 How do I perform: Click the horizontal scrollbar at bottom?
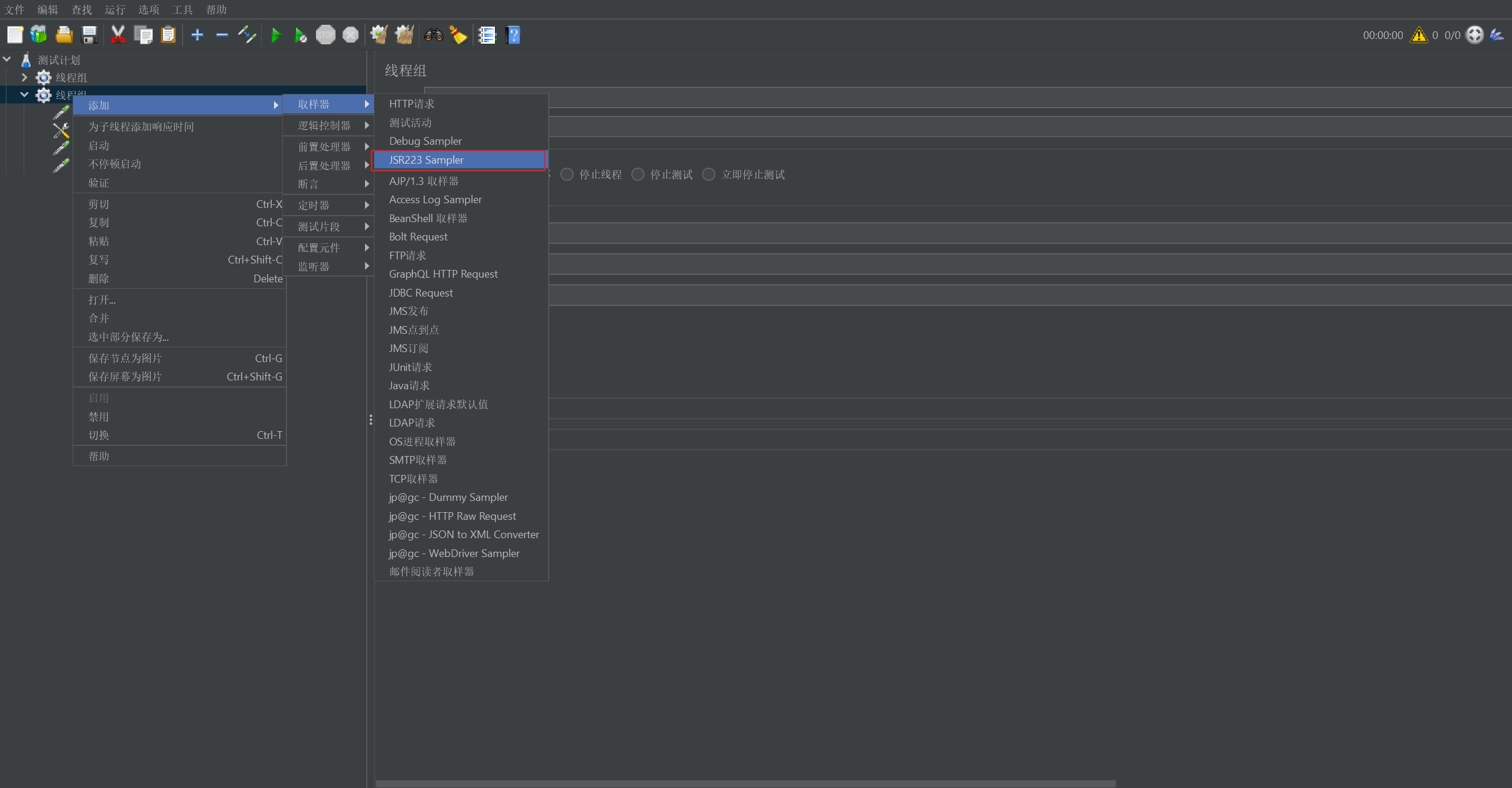pos(745,783)
